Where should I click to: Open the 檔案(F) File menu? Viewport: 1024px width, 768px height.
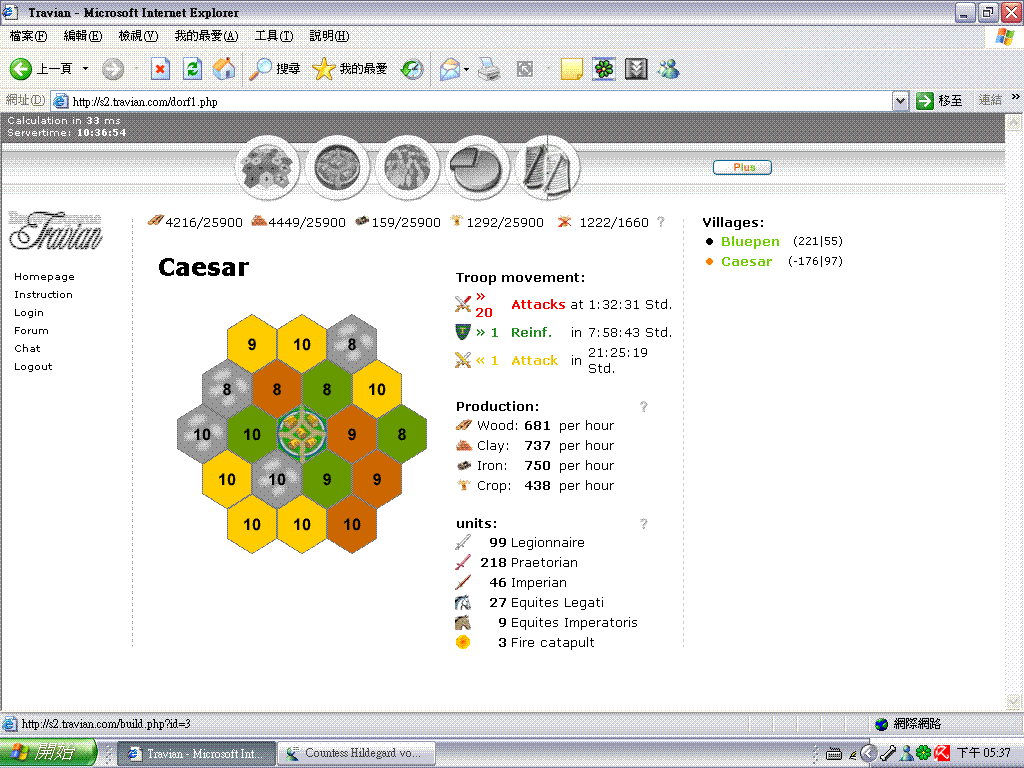tap(29, 36)
